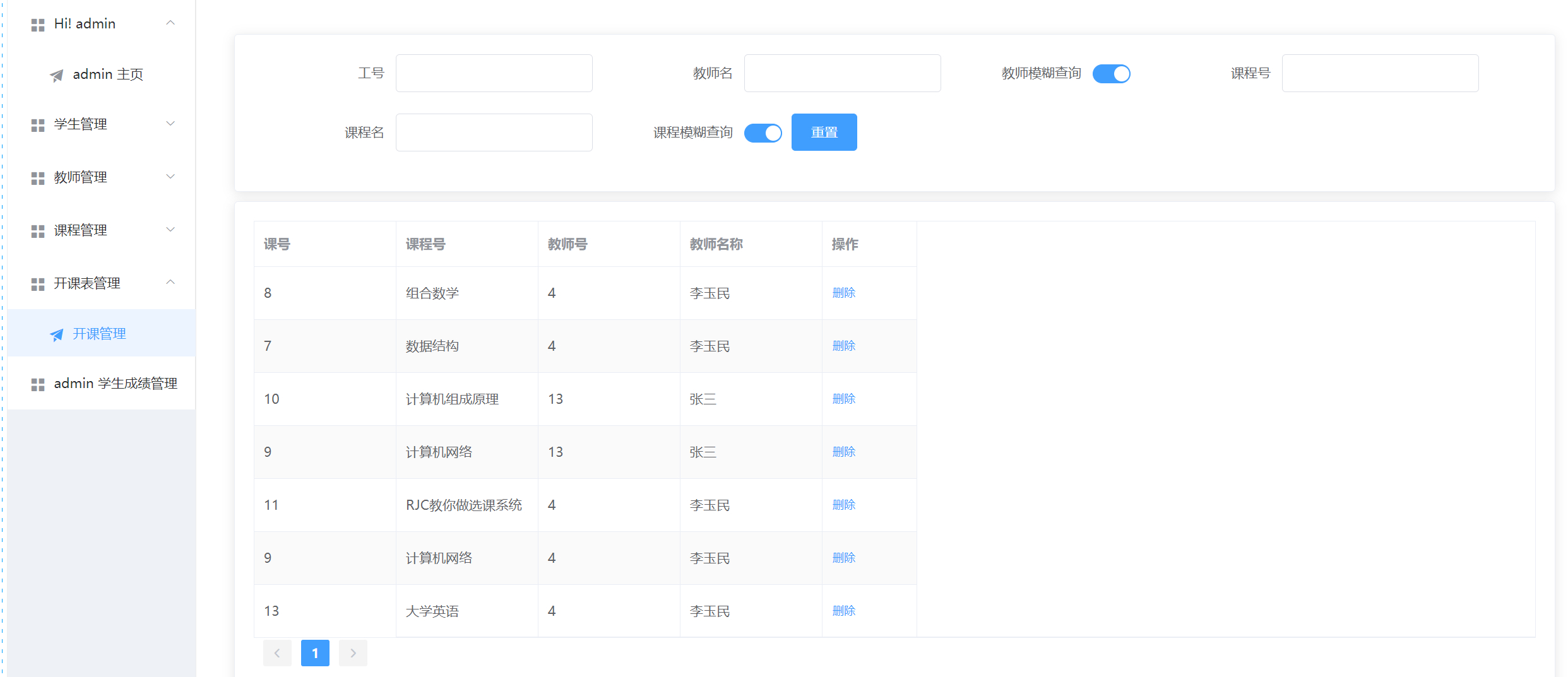Delete the 组合数学 course row

coord(844,293)
